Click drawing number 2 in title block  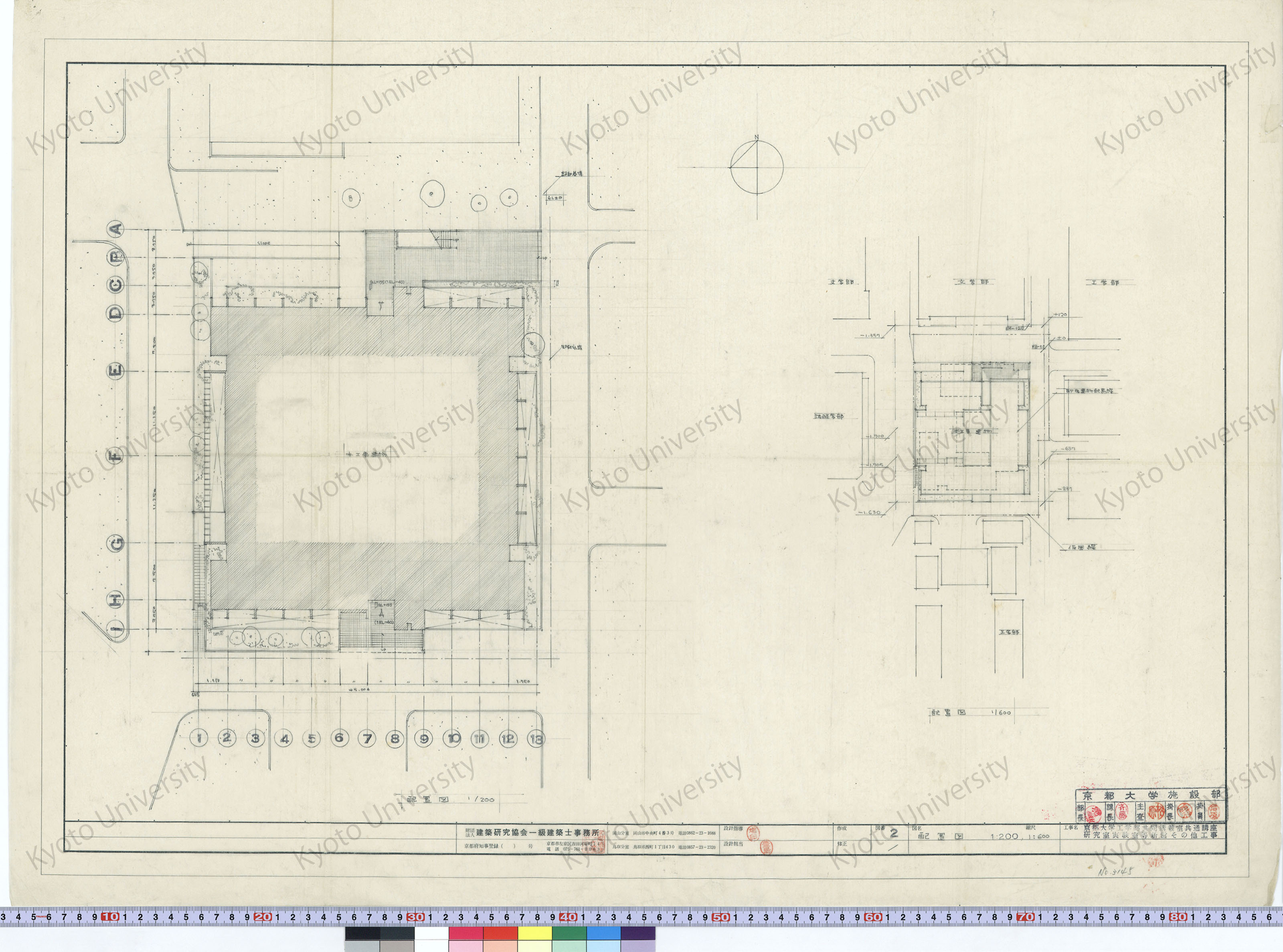(894, 833)
